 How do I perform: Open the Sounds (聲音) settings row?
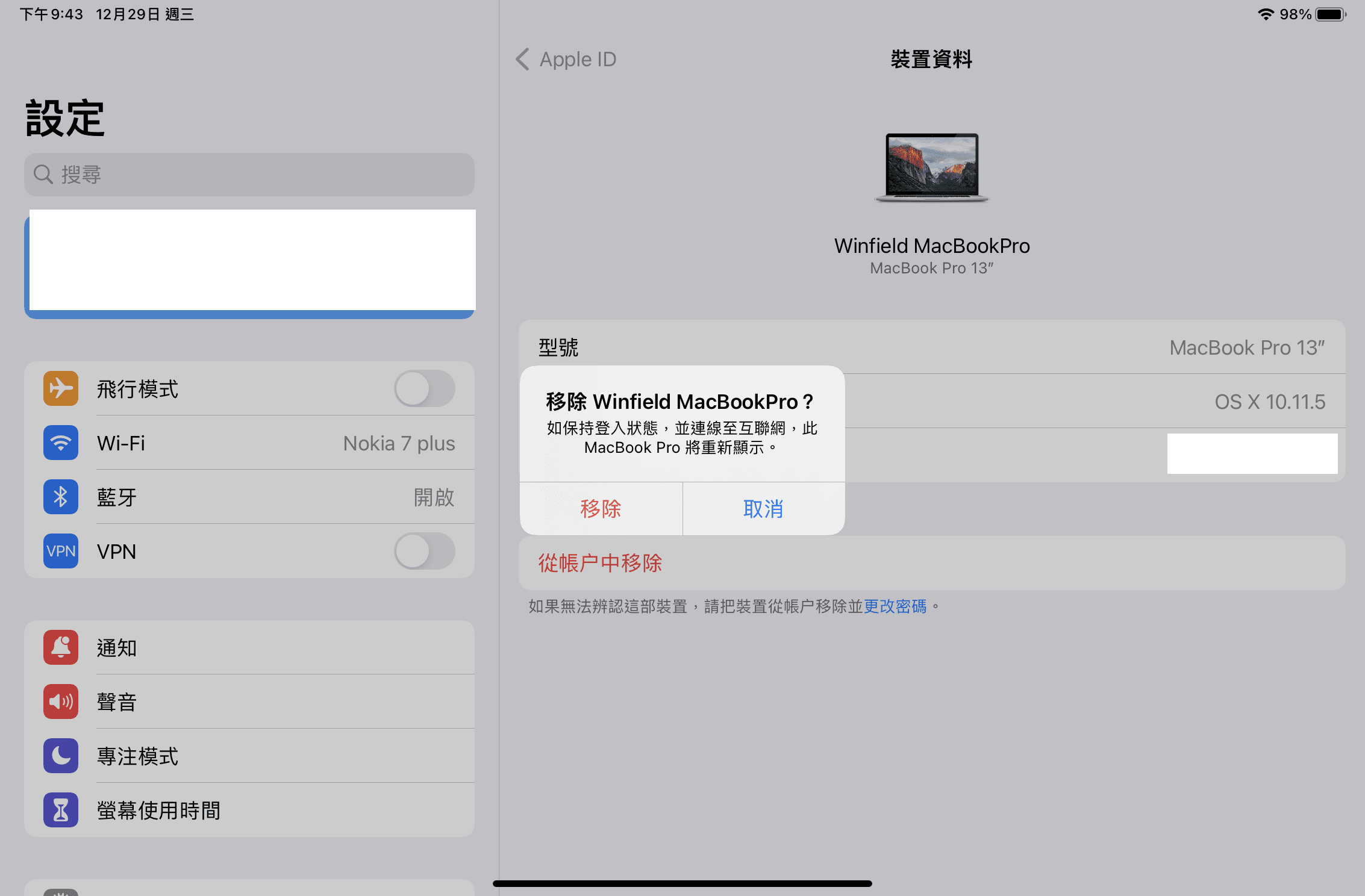249,702
